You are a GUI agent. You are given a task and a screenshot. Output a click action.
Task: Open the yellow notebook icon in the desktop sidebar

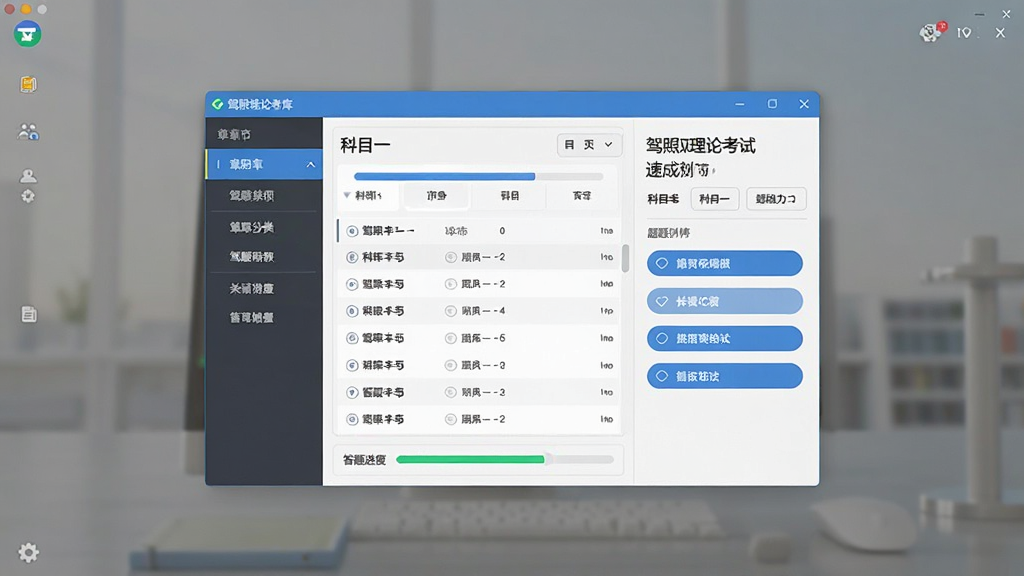[28, 84]
